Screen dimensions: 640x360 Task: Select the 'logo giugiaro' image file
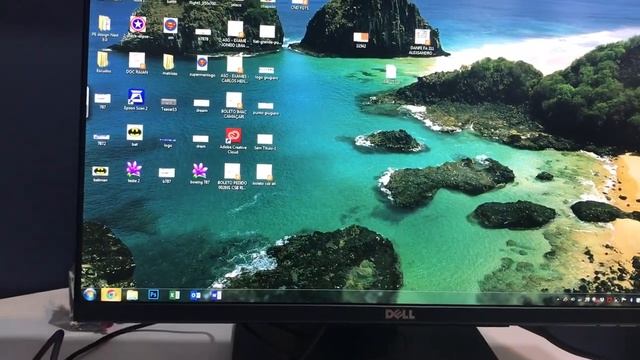point(267,73)
